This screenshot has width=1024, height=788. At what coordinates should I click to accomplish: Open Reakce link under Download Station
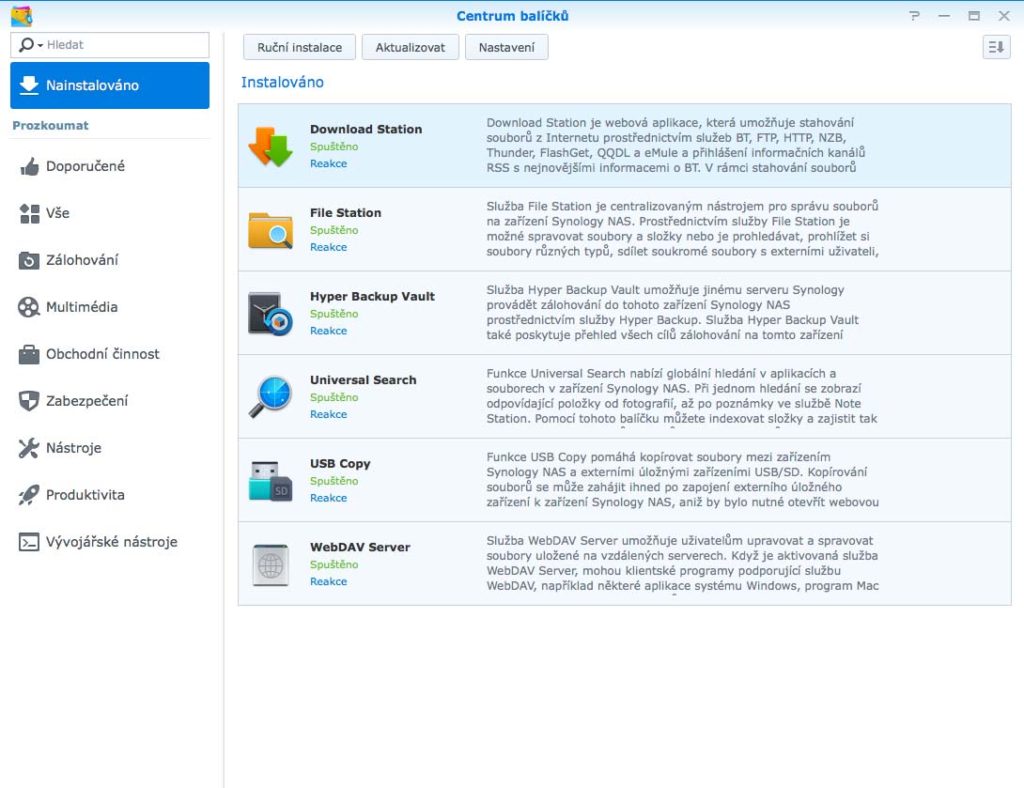click(328, 163)
